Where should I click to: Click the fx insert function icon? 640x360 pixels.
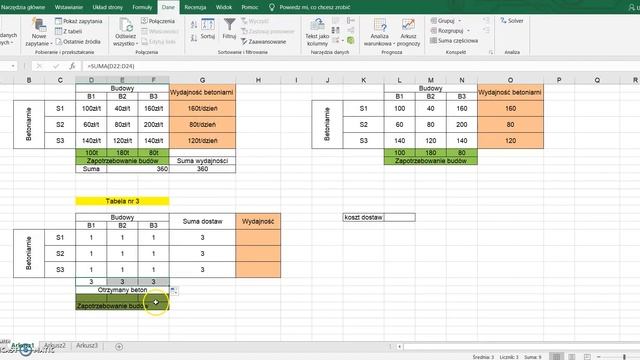coord(72,66)
